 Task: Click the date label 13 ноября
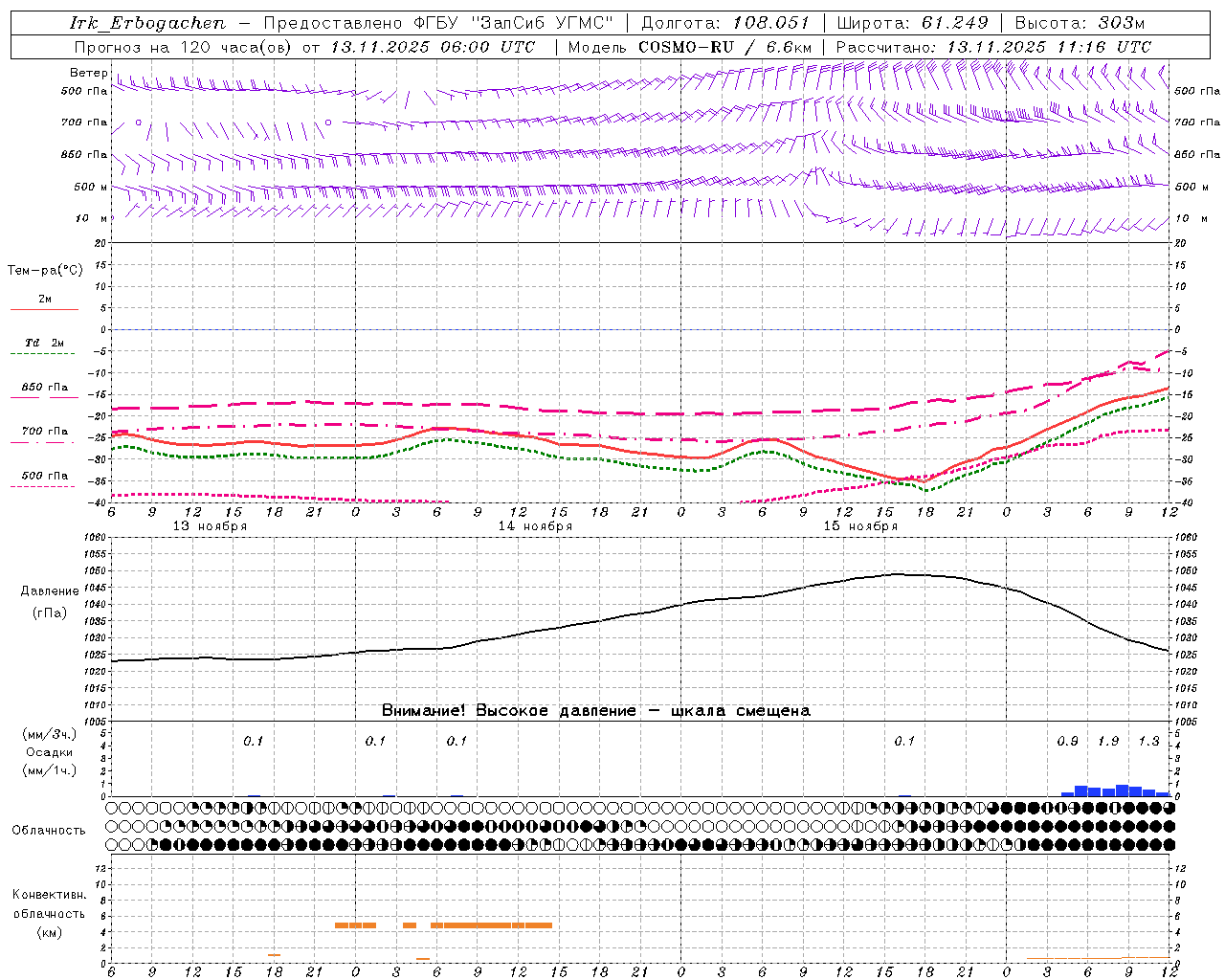(x=210, y=526)
